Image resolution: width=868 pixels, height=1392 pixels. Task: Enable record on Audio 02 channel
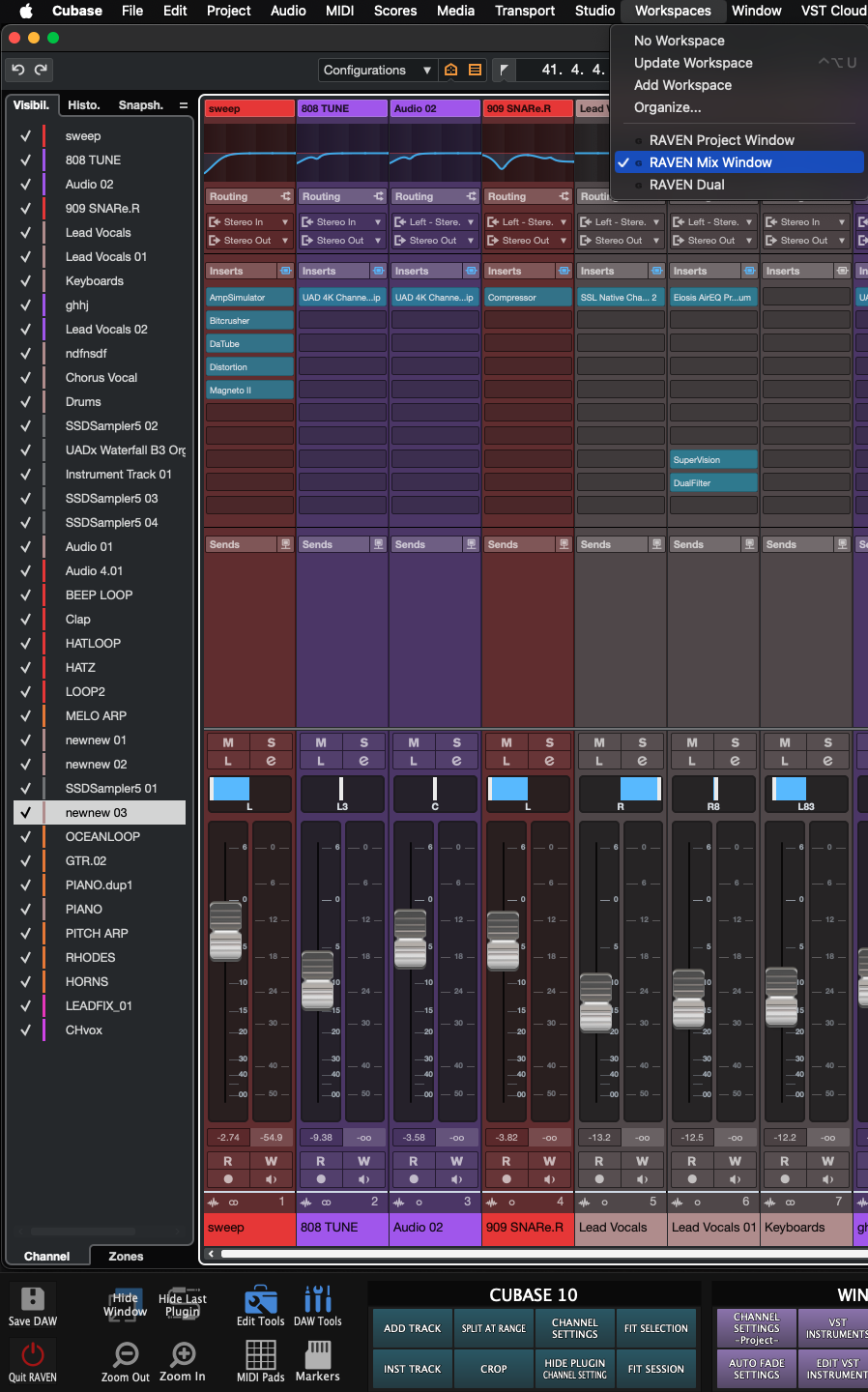pyautogui.click(x=414, y=1179)
